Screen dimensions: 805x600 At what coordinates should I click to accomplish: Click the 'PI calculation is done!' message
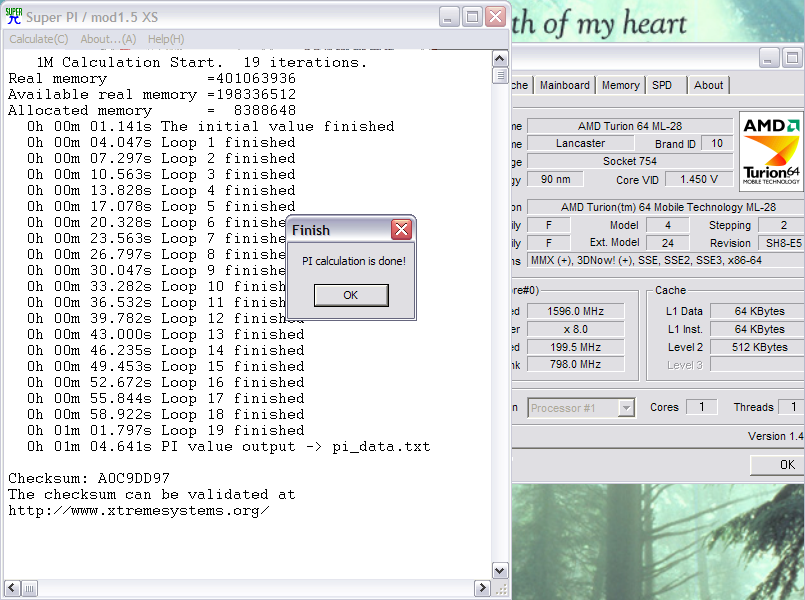[354, 261]
